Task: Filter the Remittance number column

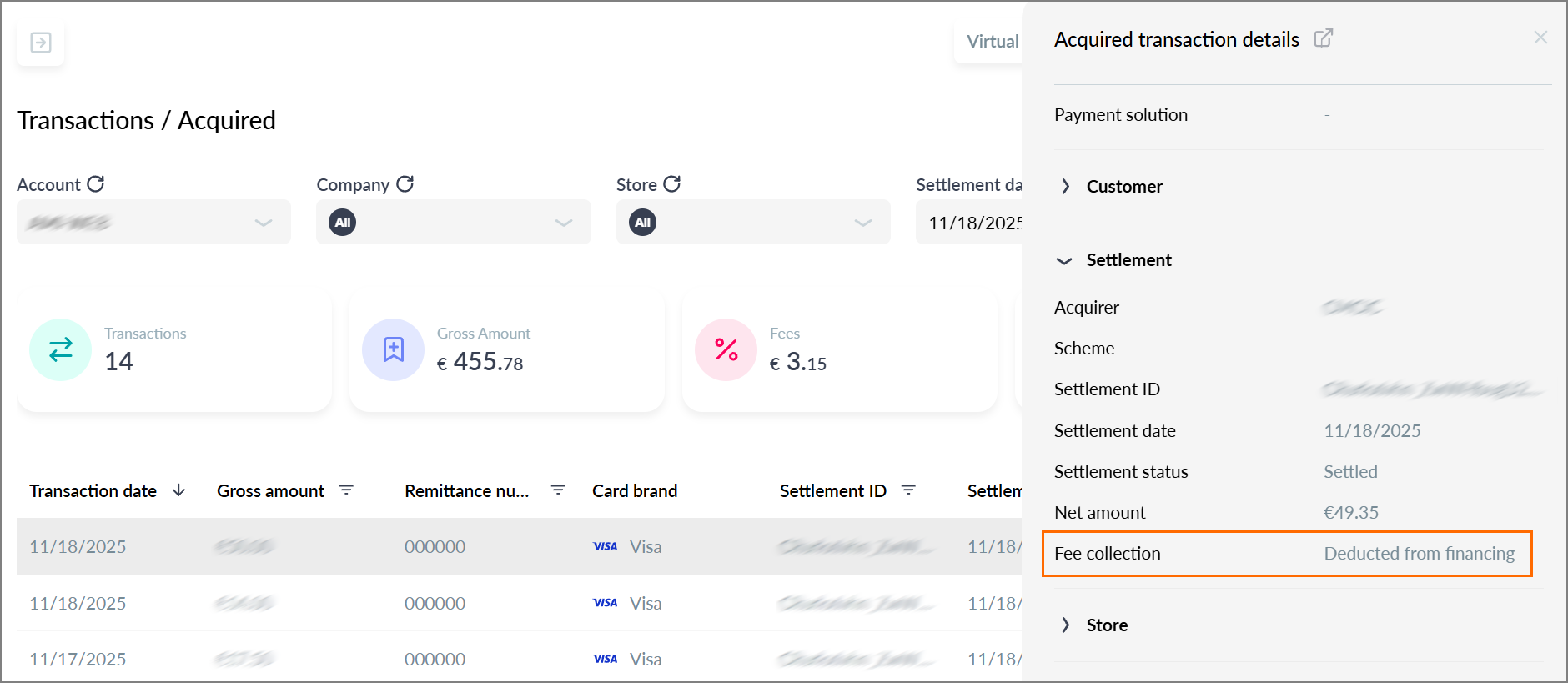Action: [x=558, y=490]
